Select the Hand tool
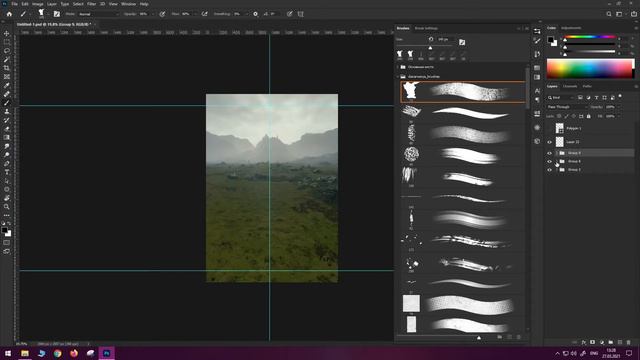The width and height of the screenshot is (640, 360). [x=7, y=198]
